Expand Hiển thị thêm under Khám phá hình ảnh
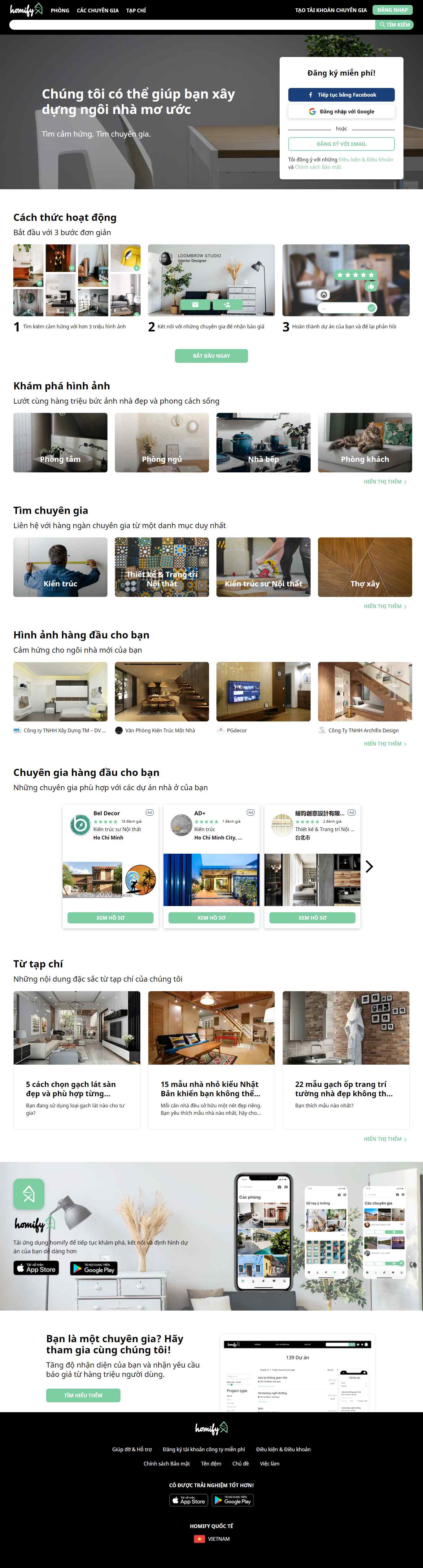Image resolution: width=423 pixels, height=1568 pixels. coord(385,481)
